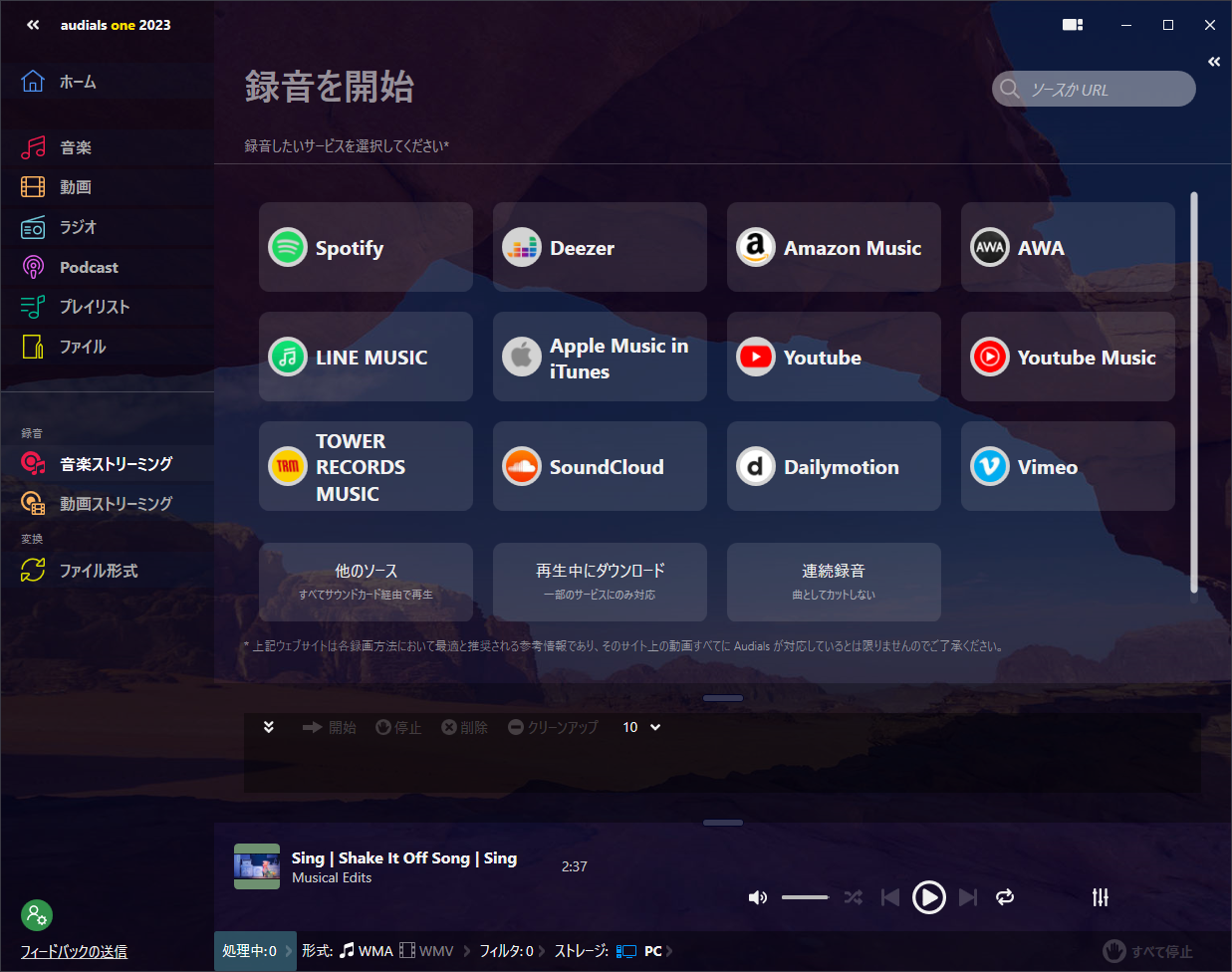The height and width of the screenshot is (972, 1232).
Task: Open the Spotify recording tile
Action: [x=366, y=247]
